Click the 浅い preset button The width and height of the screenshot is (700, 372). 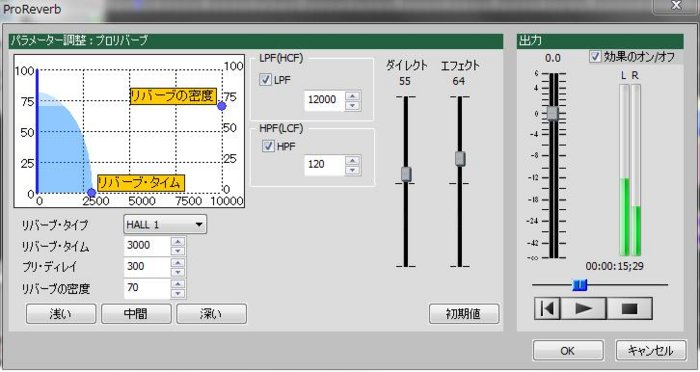(61, 313)
